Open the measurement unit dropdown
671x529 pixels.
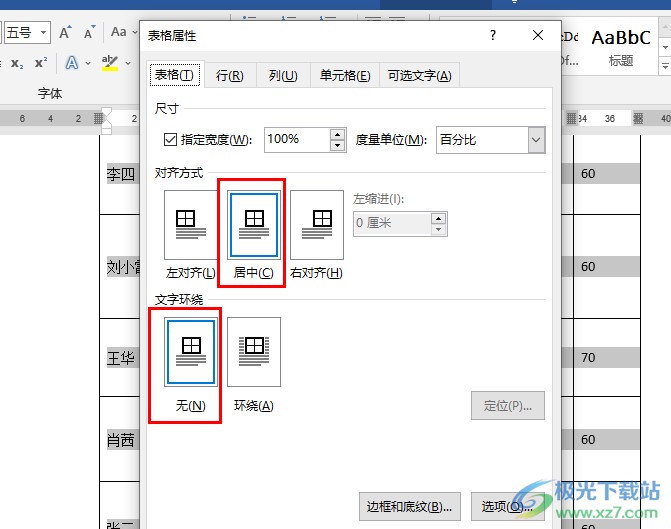(x=536, y=140)
